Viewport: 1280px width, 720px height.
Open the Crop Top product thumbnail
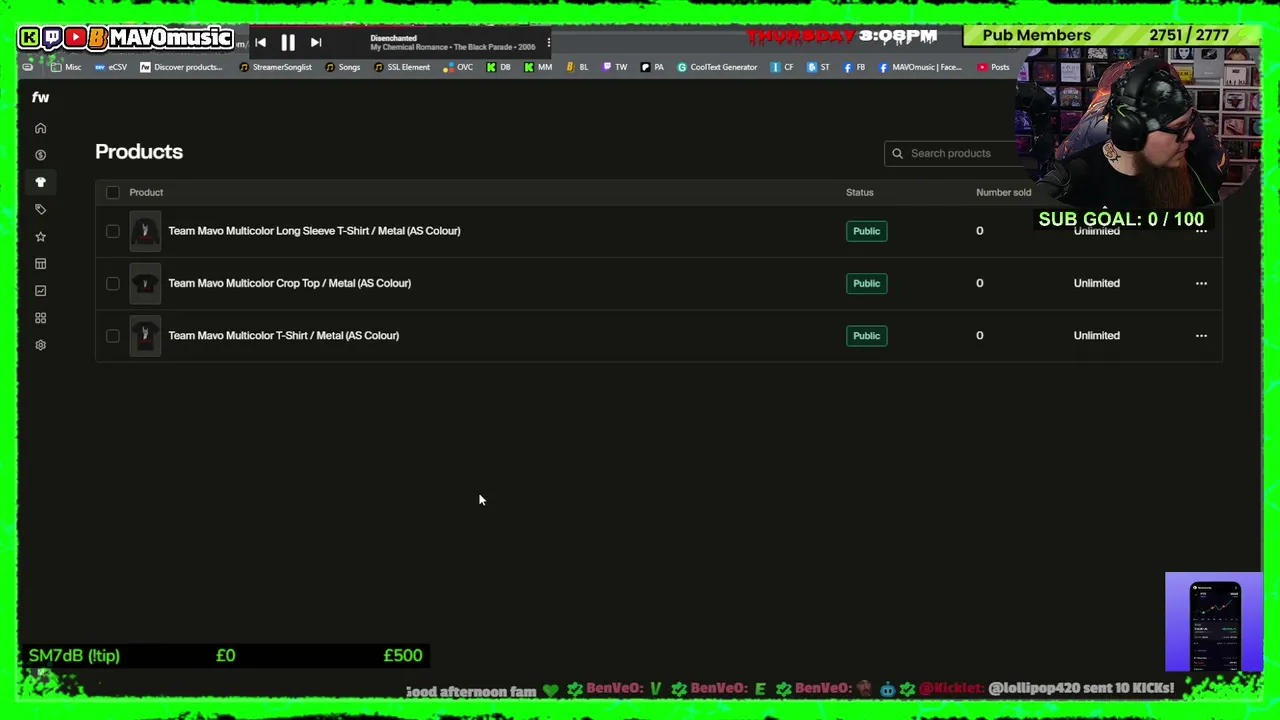coord(145,283)
